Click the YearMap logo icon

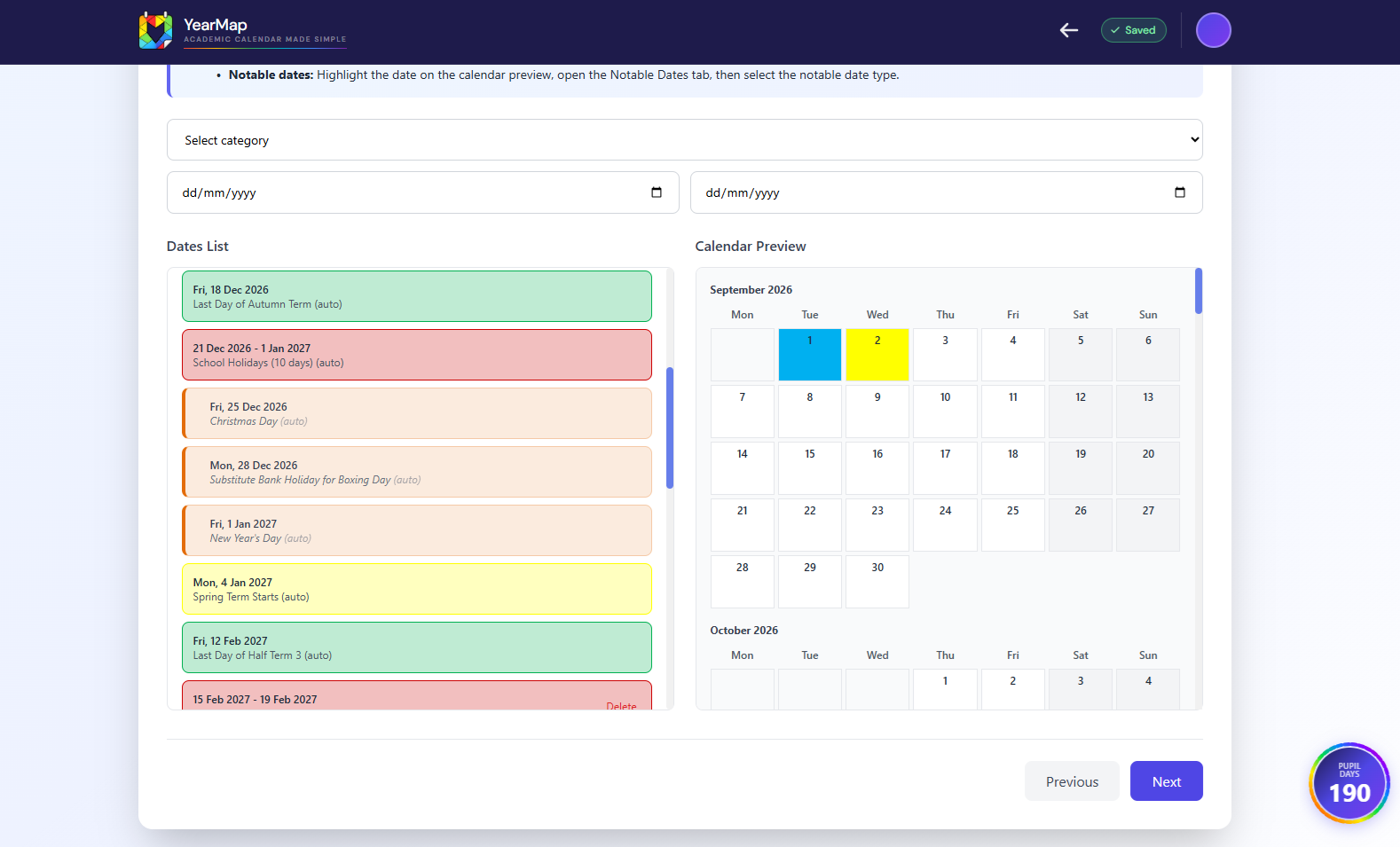[156, 30]
